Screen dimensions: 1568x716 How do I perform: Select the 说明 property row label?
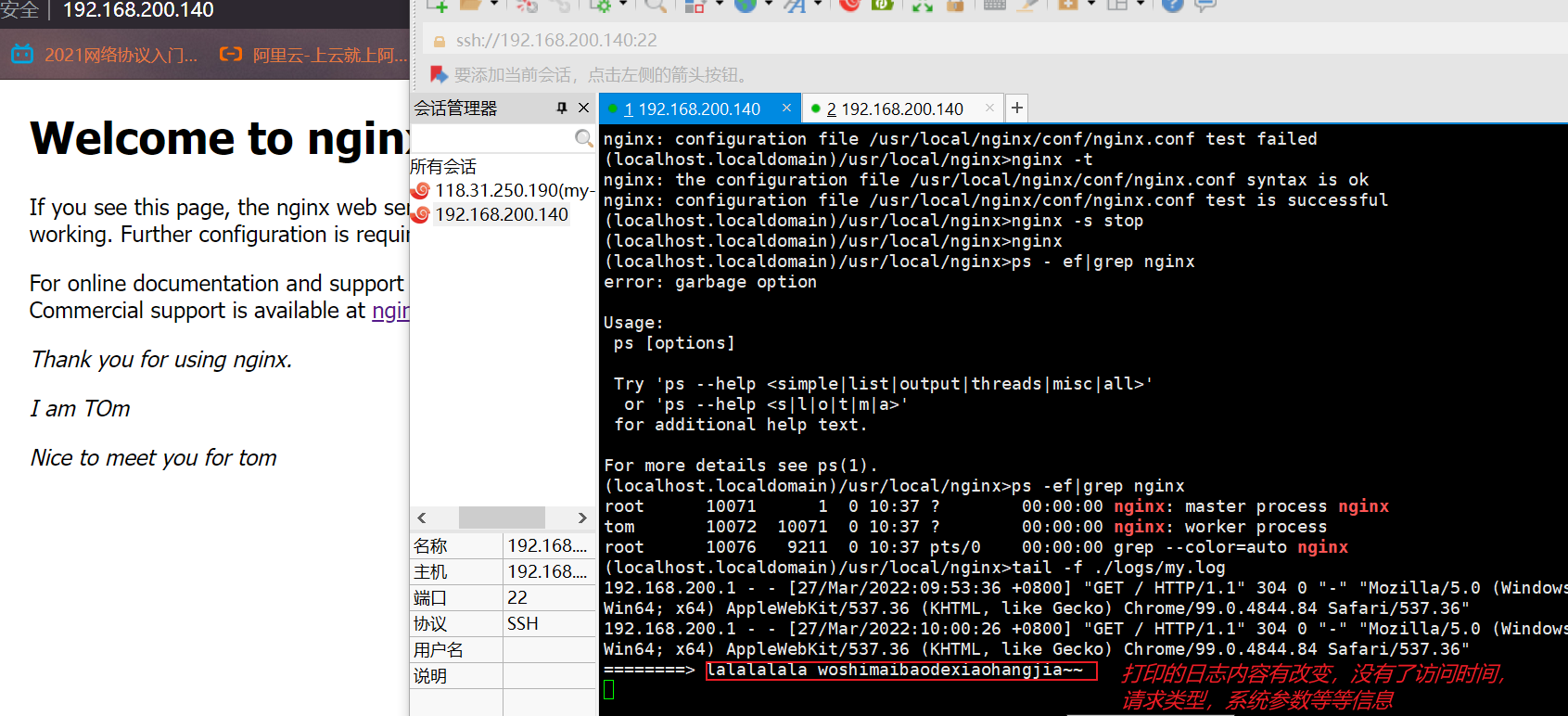click(430, 675)
